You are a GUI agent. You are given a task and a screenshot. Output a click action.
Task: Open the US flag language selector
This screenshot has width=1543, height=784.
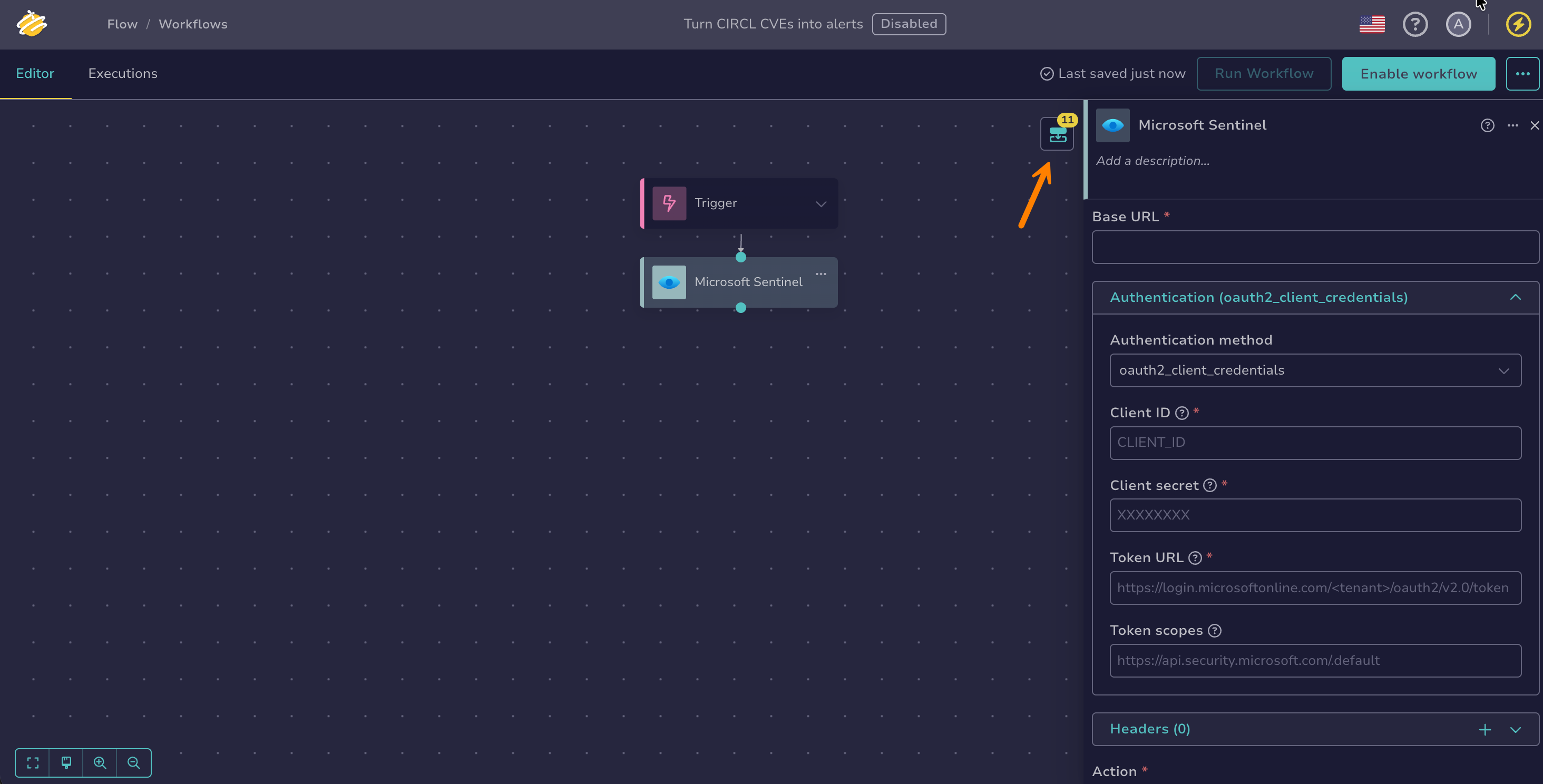[1372, 24]
